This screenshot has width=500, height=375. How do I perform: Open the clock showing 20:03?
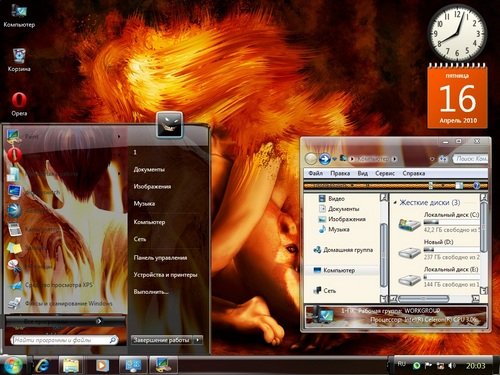475,366
